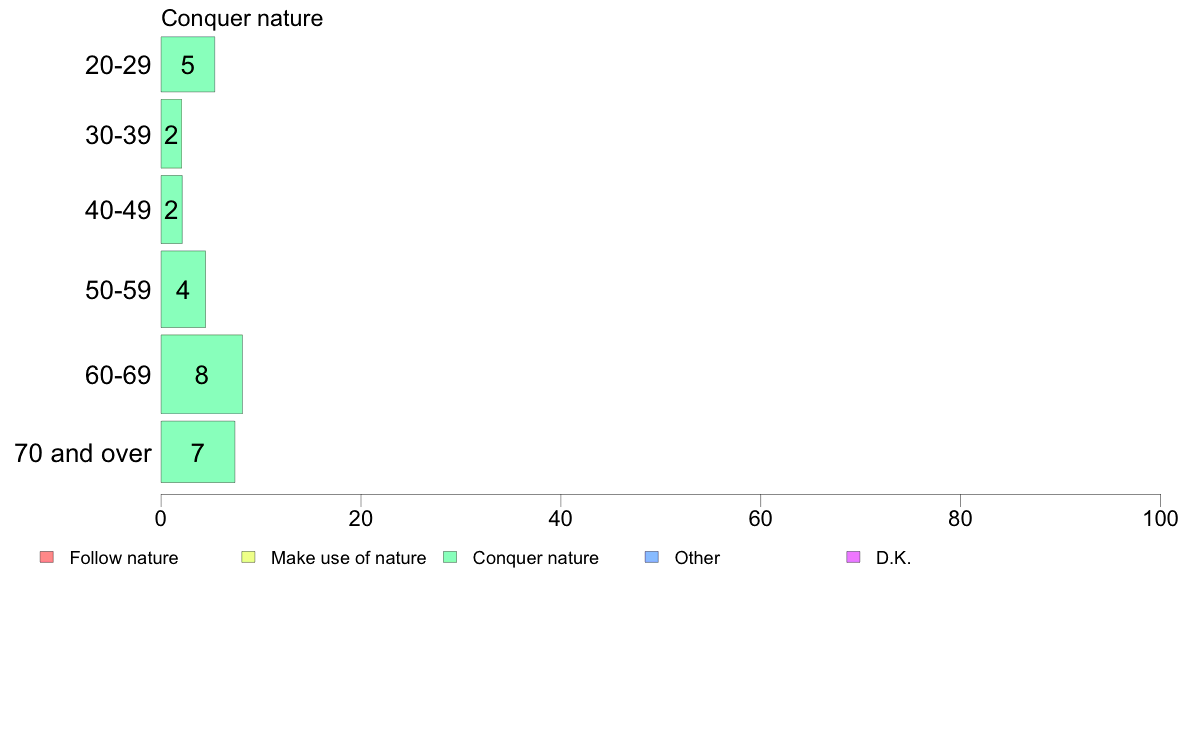The width and height of the screenshot is (1188, 736).
Task: Click the 40 tick on x-axis
Action: [561, 518]
